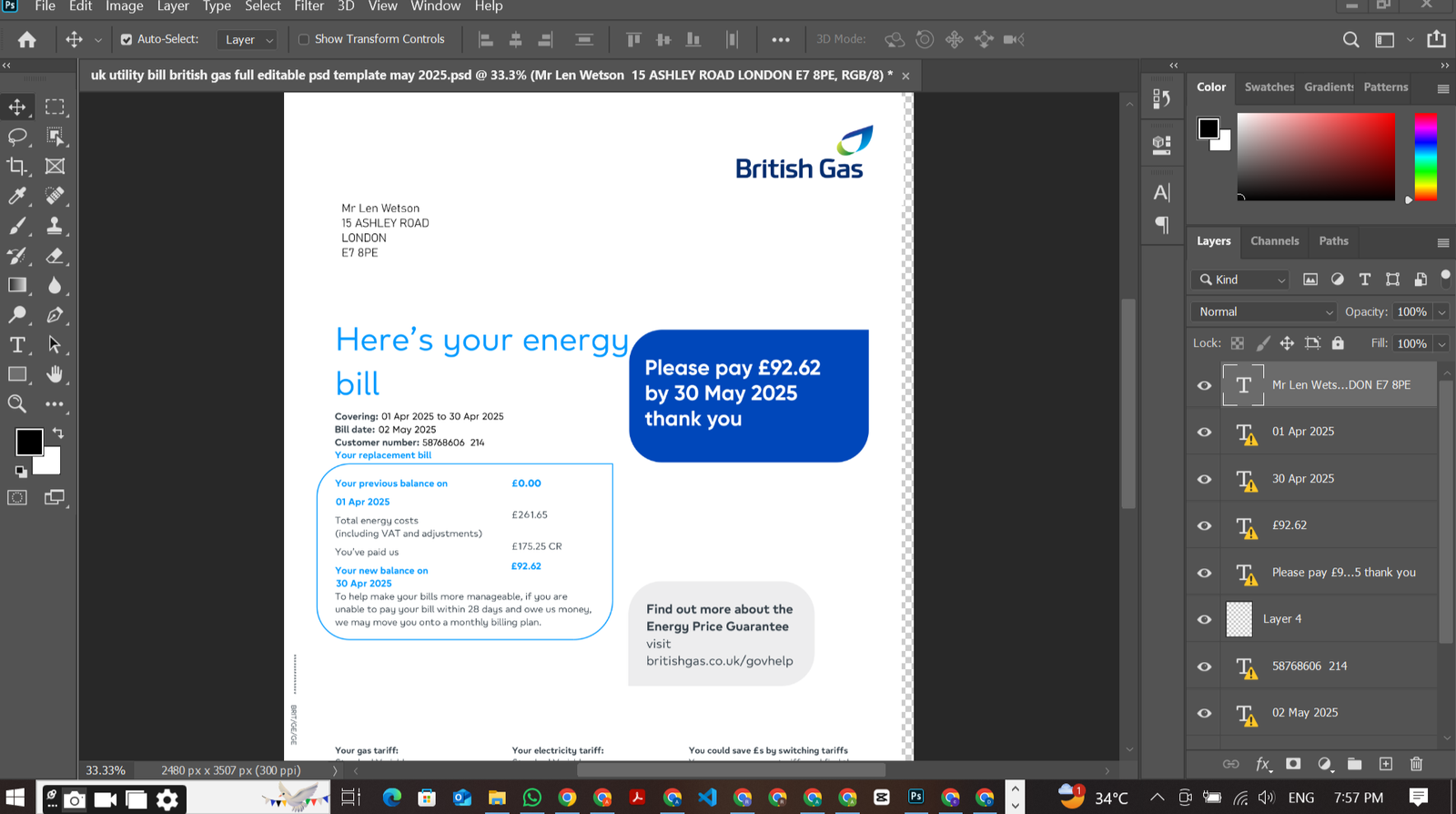Open the Select menu

pyautogui.click(x=263, y=6)
